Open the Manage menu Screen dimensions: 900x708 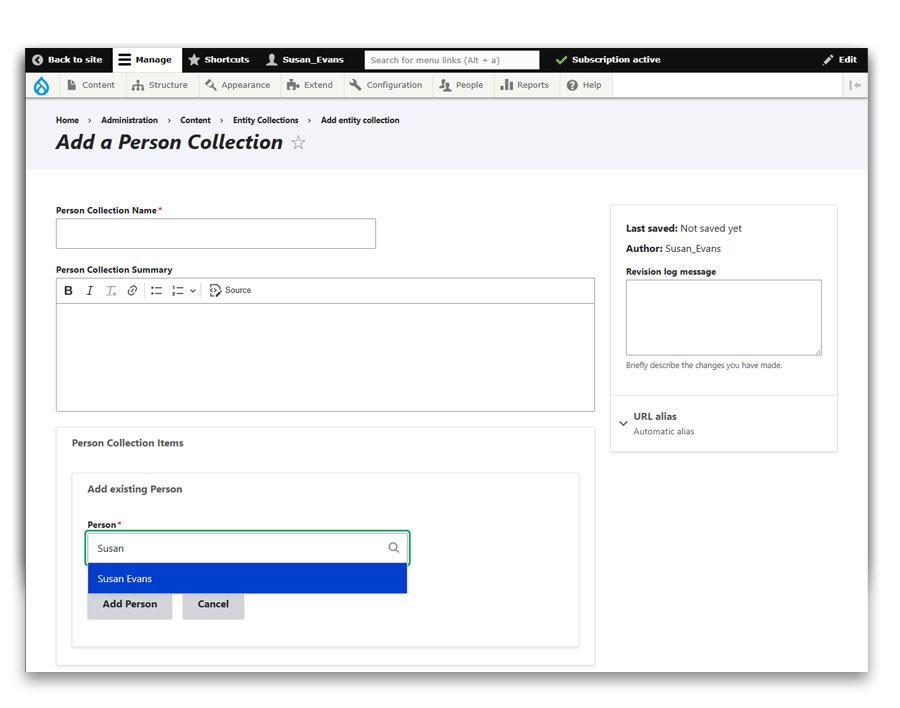click(145, 60)
